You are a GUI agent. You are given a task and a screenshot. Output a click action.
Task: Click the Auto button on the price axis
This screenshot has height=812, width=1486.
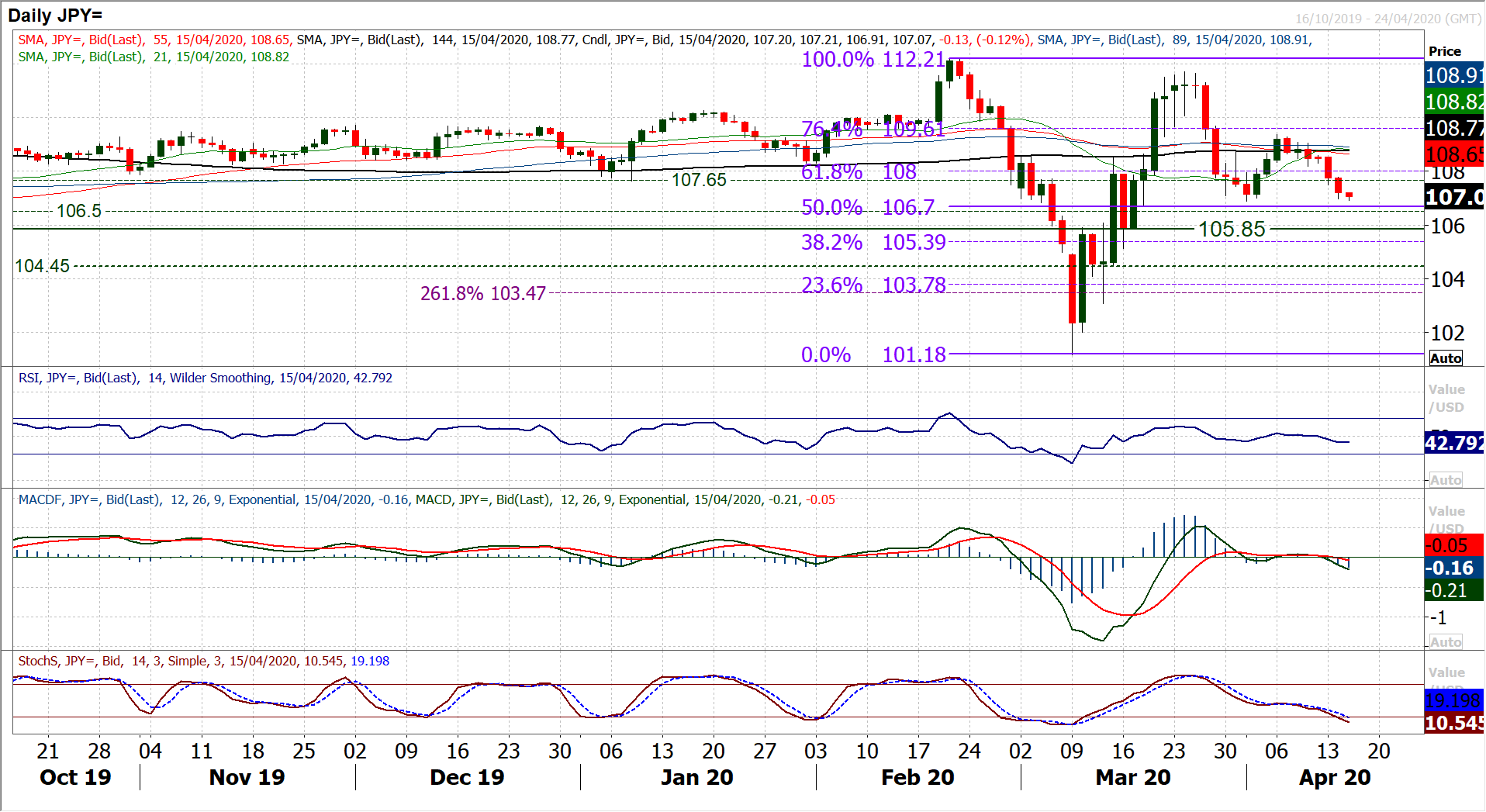coord(1446,358)
